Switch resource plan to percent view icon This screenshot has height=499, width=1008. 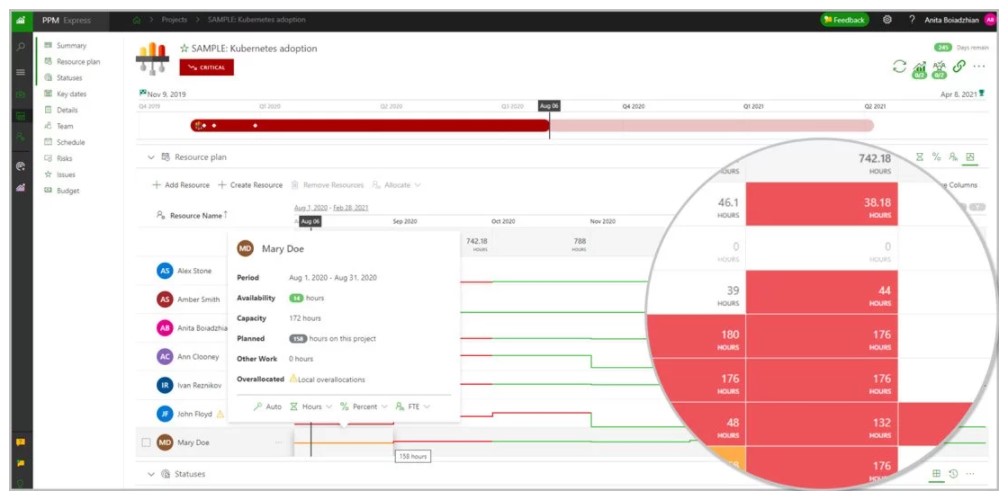tap(936, 156)
